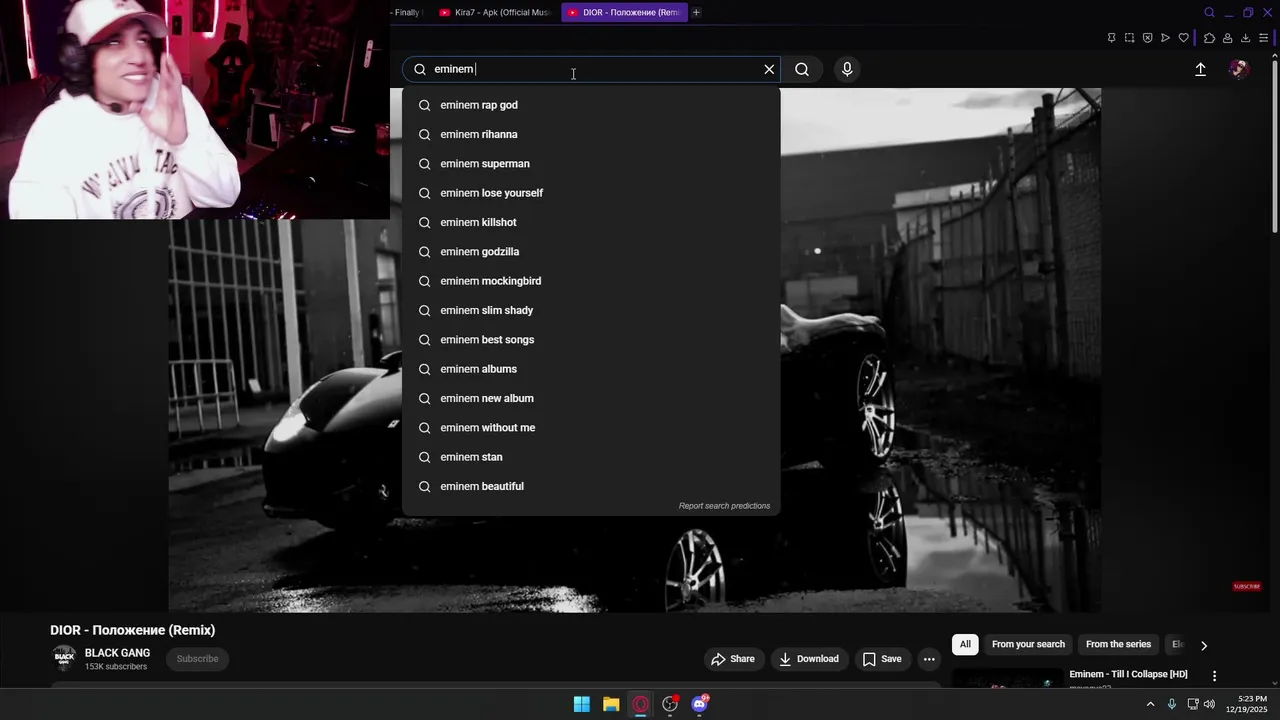The width and height of the screenshot is (1280, 720).
Task: Save the video to a playlist
Action: tap(882, 659)
